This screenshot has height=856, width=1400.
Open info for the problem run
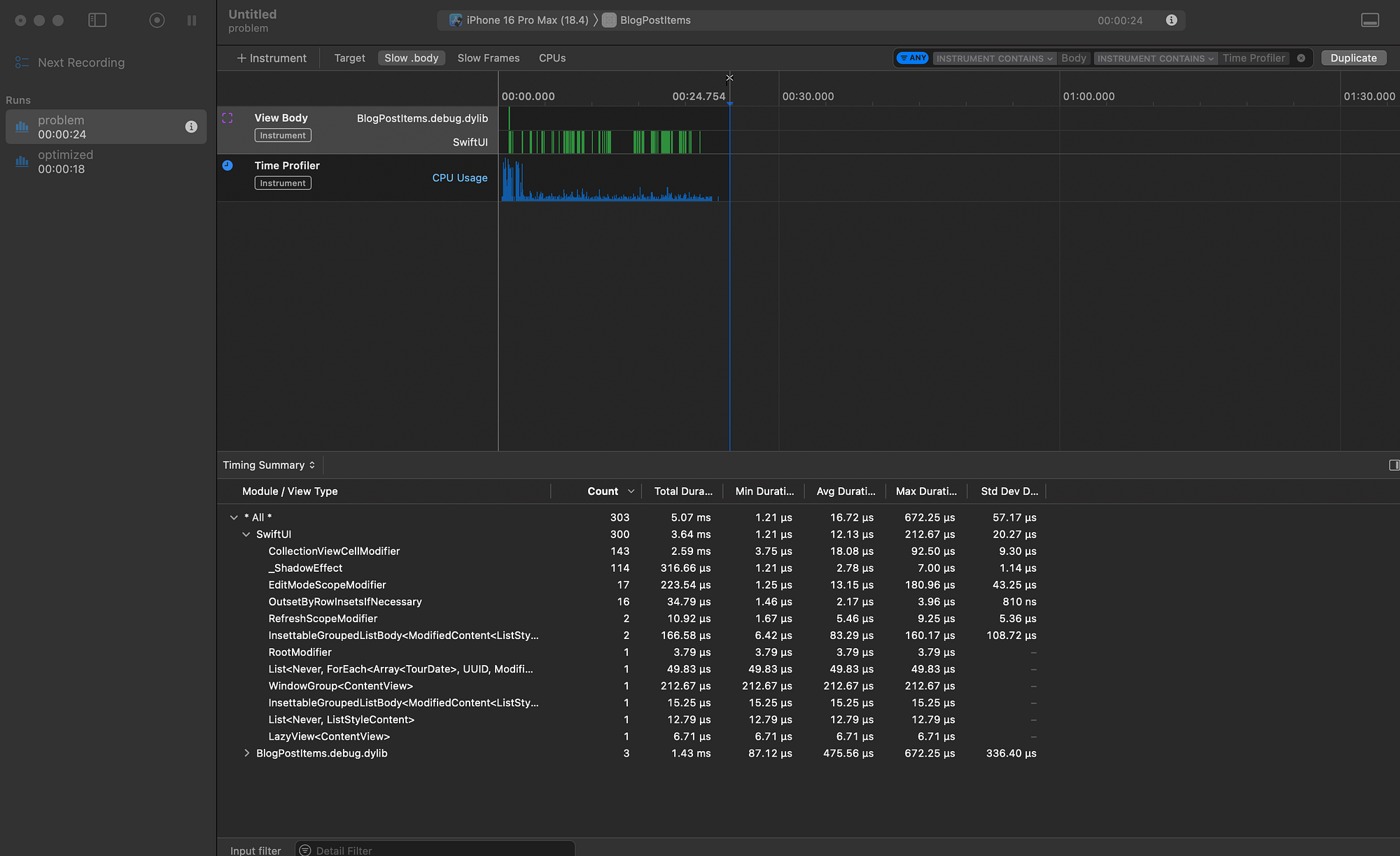[191, 127]
